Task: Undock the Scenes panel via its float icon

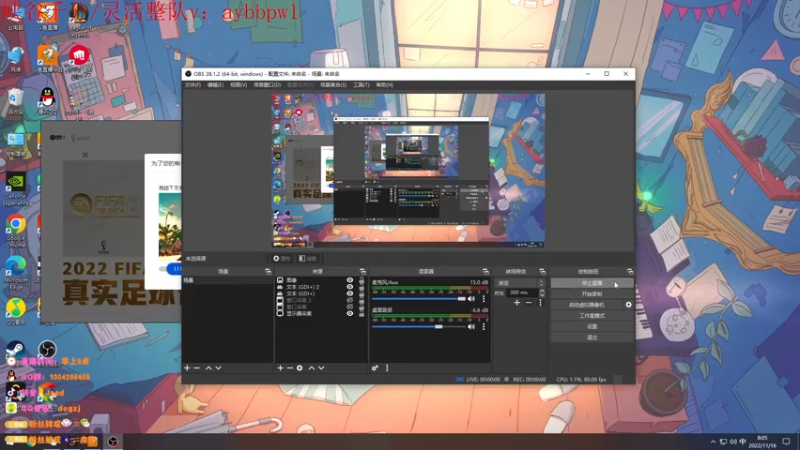Action: 268,271
